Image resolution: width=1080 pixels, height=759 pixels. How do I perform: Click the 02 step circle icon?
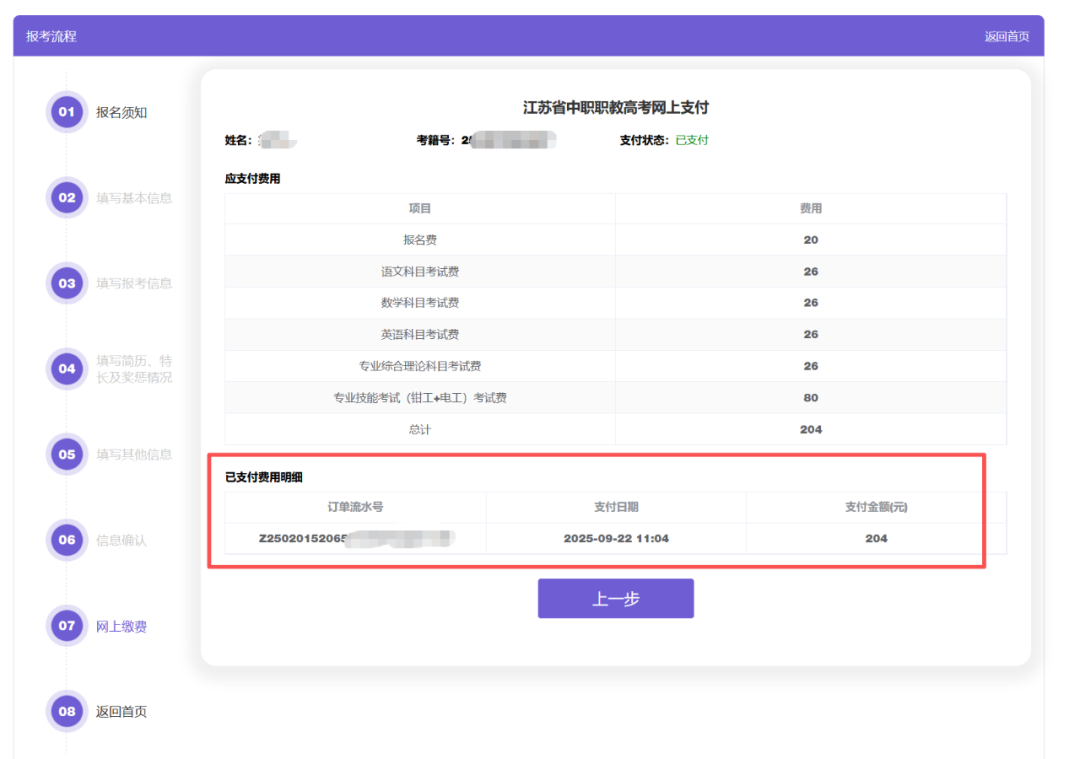pyautogui.click(x=67, y=198)
